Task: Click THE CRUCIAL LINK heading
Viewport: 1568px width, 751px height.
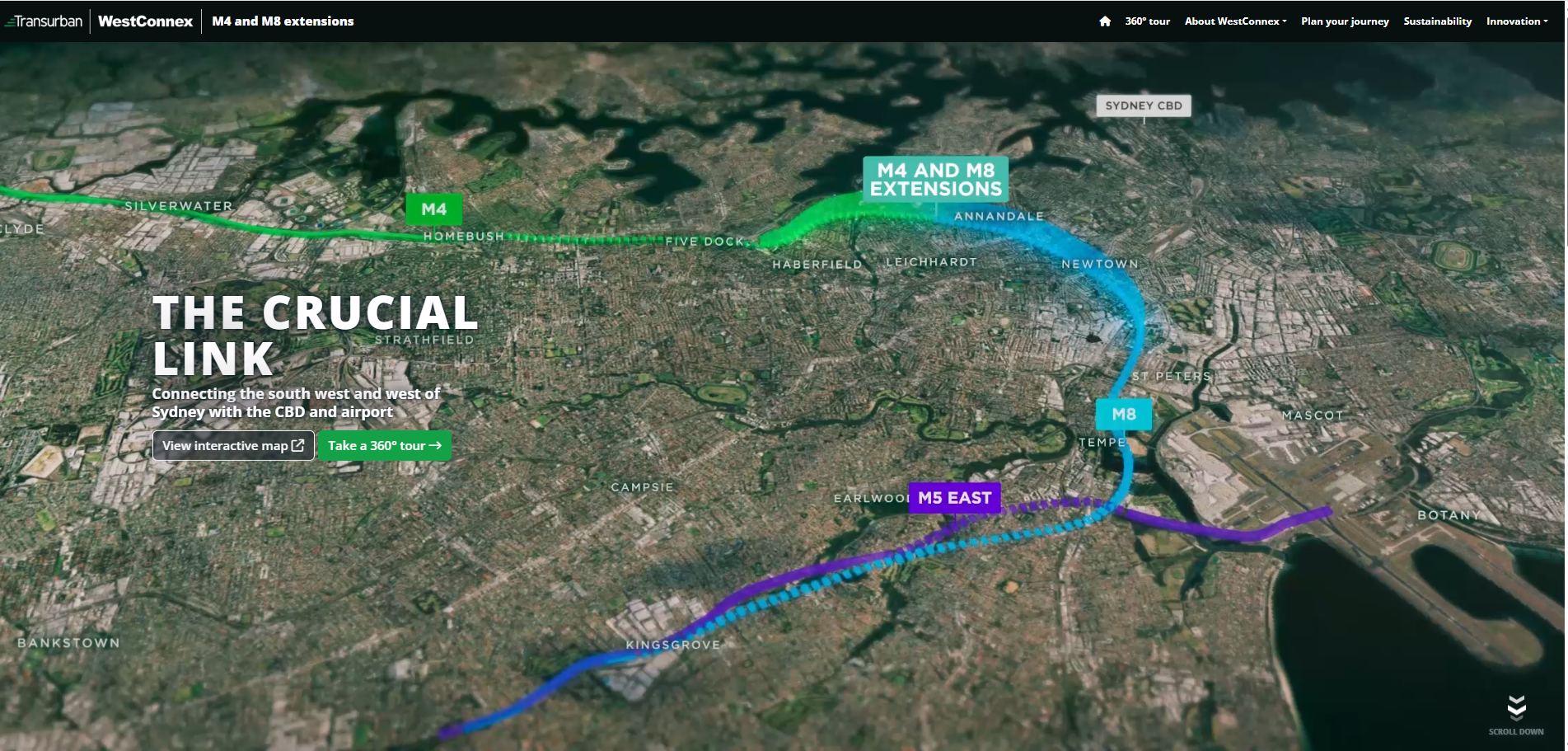Action: click(x=315, y=336)
